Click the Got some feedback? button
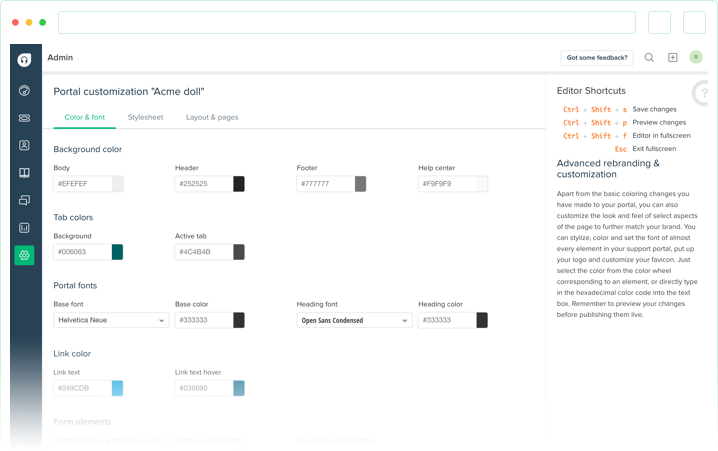718x451 pixels. 596,58
